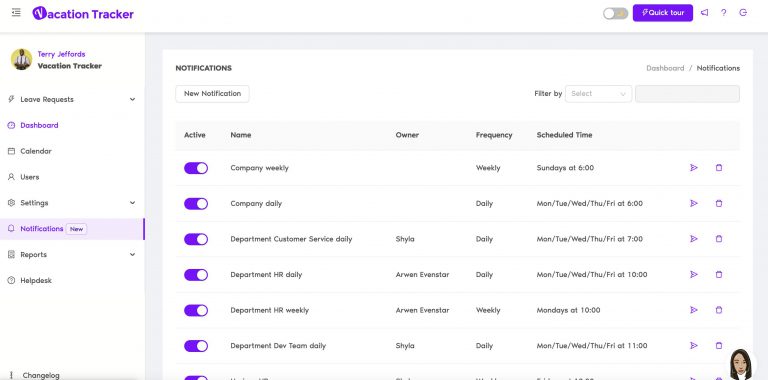The width and height of the screenshot is (768, 380).
Task: Toggle dark mode switch in header
Action: click(x=615, y=13)
